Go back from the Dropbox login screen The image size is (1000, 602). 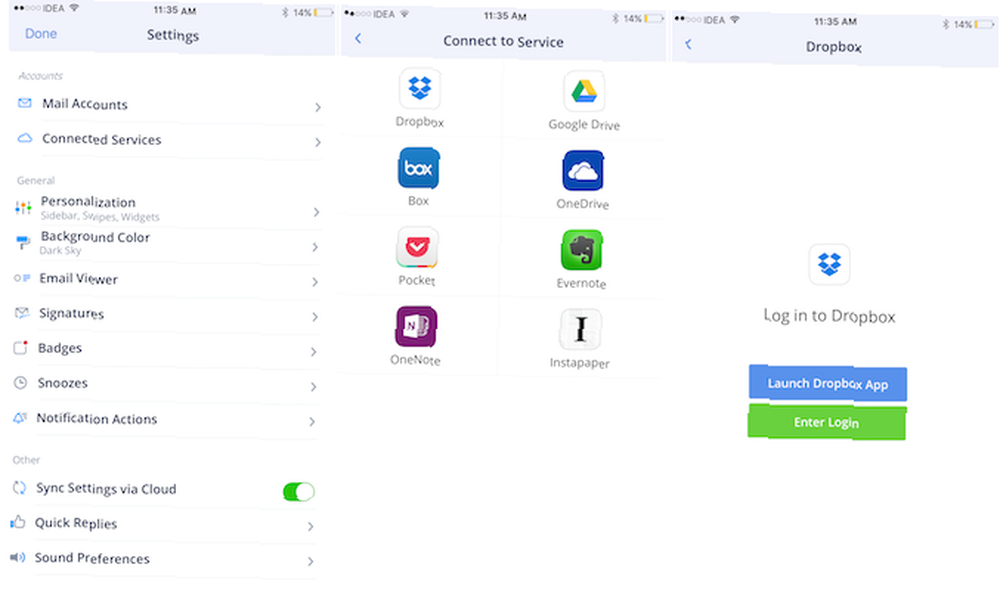point(688,44)
